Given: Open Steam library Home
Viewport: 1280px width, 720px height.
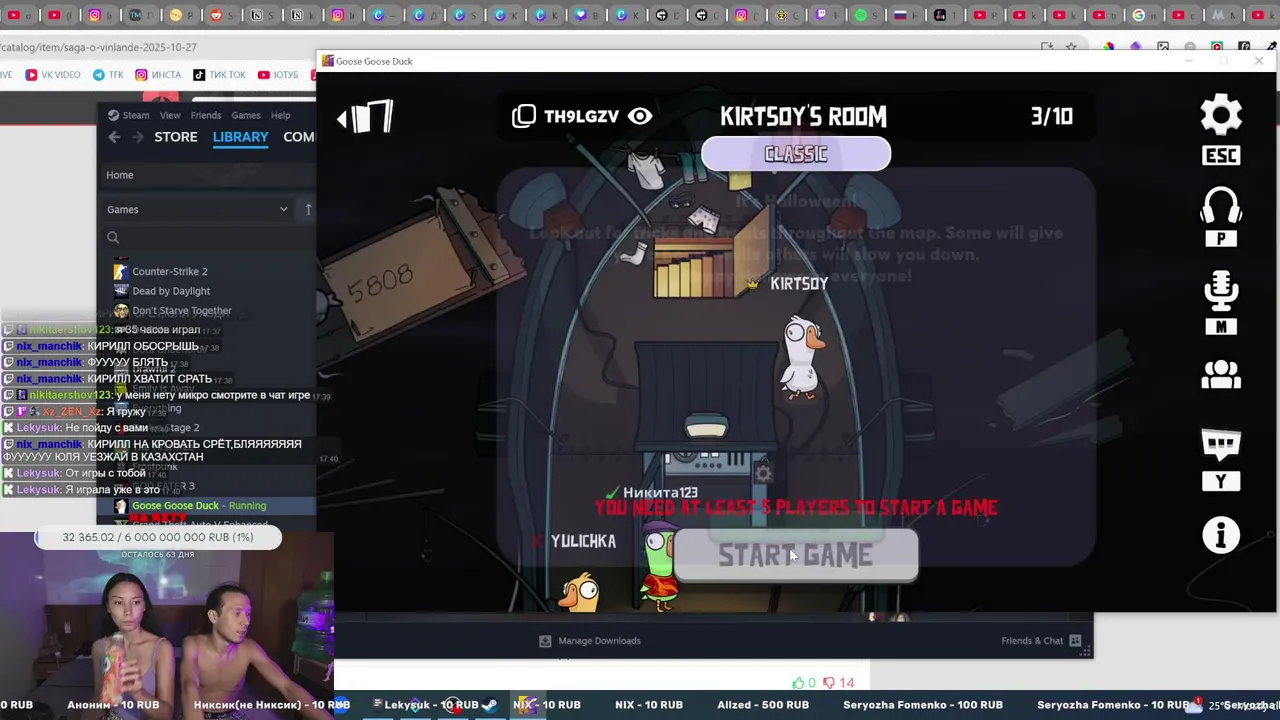Looking at the screenshot, I should (x=120, y=175).
